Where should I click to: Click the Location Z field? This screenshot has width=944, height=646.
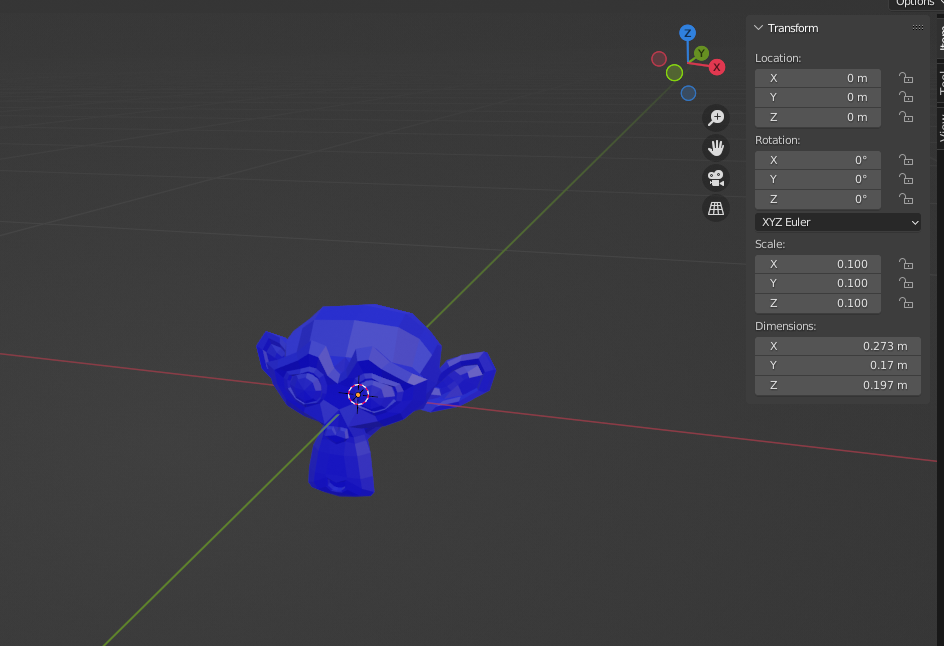pos(818,117)
